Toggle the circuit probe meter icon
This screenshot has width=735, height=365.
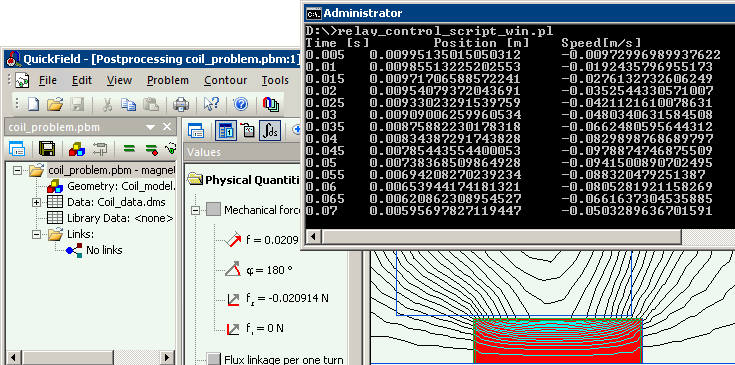pos(247,131)
